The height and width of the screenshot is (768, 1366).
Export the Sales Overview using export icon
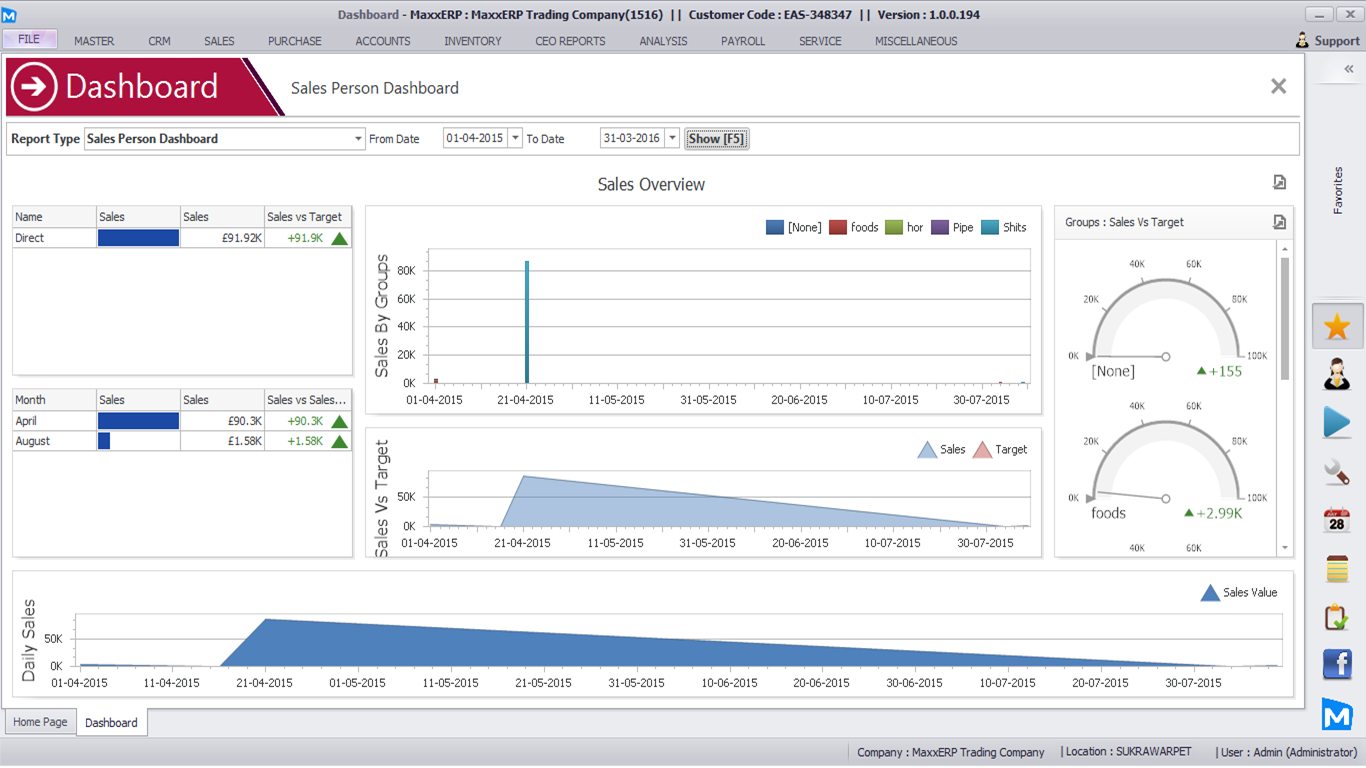1279,182
